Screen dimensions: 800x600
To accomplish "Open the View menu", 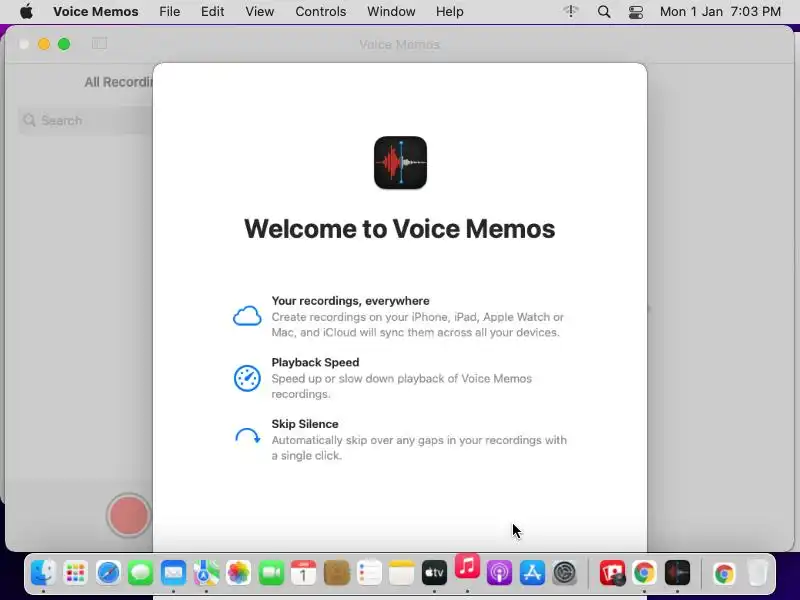I will [259, 11].
